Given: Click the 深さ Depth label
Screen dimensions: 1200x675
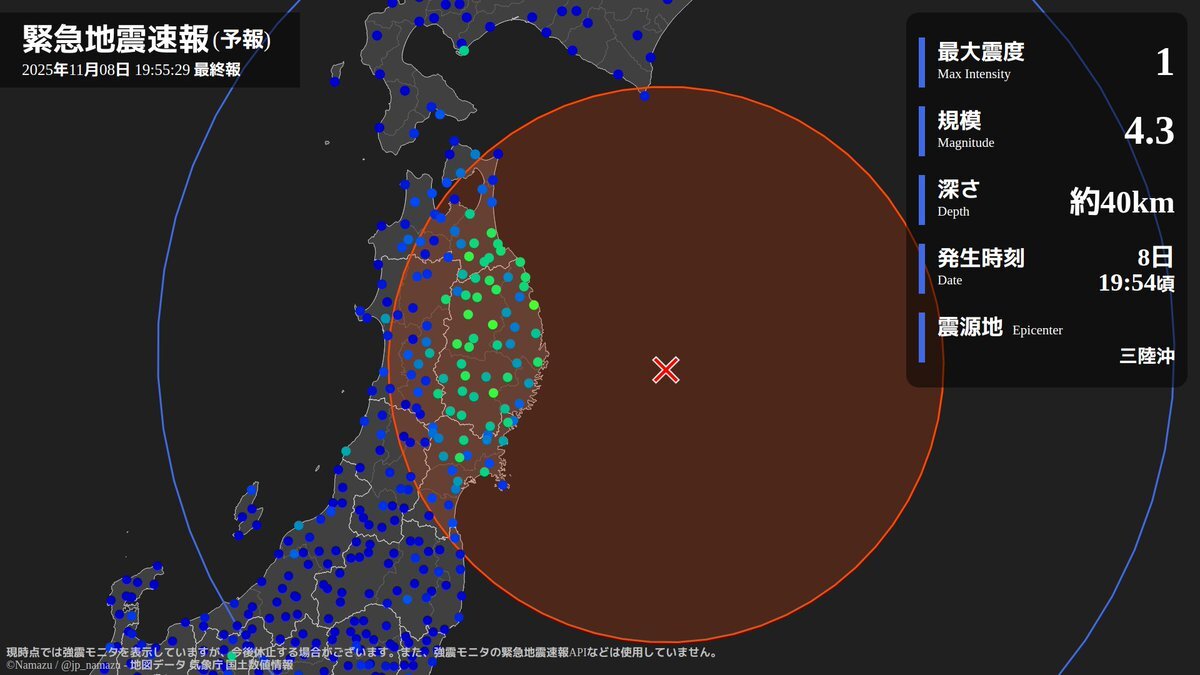Looking at the screenshot, I should click(958, 199).
